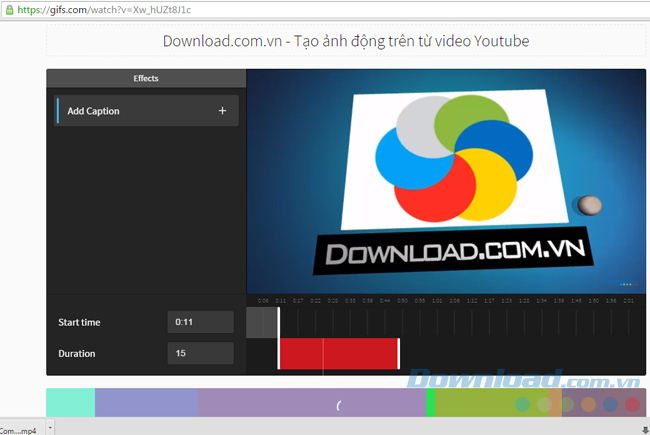Click the green padlock in address bar
Image resolution: width=650 pixels, height=435 pixels.
pyautogui.click(x=8, y=9)
